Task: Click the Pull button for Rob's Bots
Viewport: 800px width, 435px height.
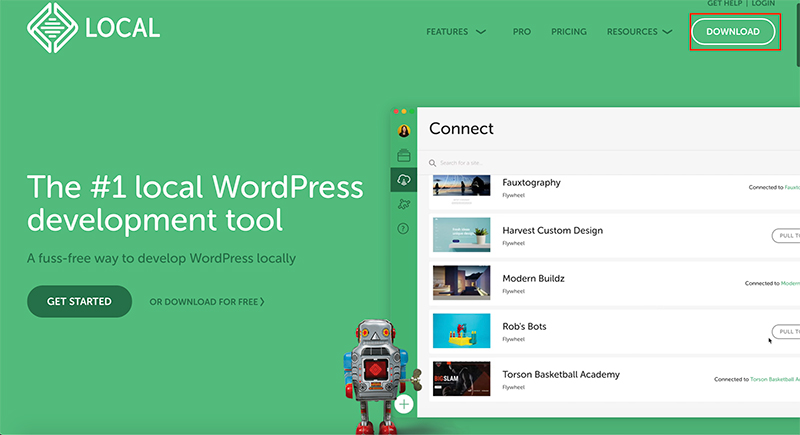Action: [x=786, y=331]
